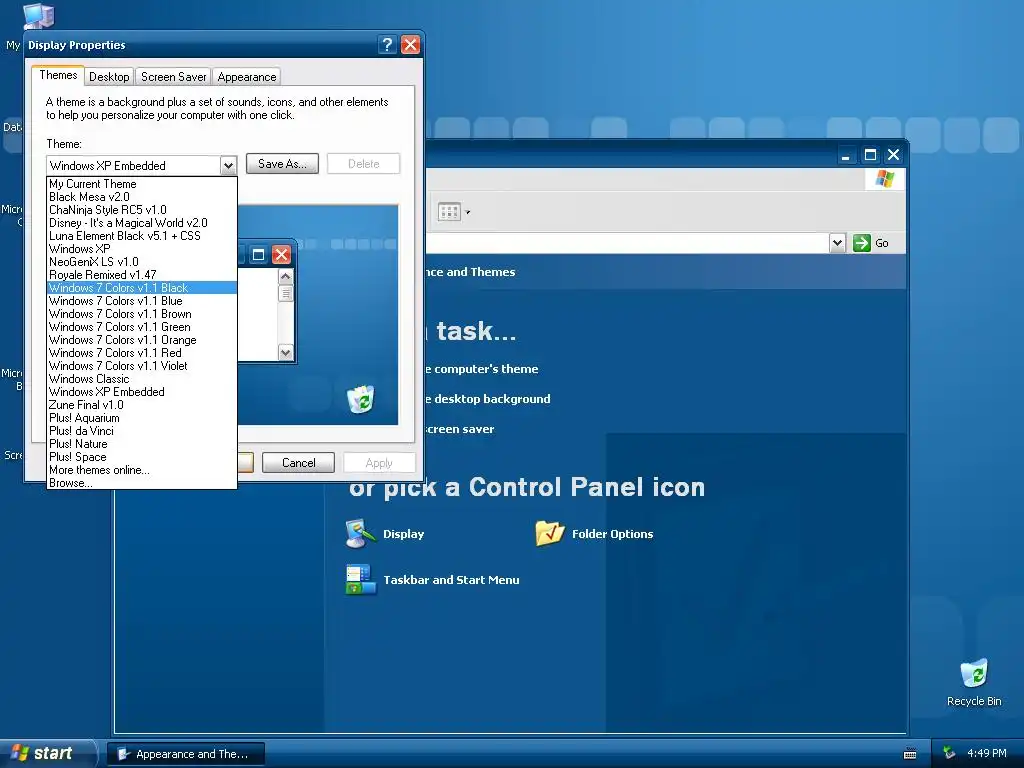Screen dimensions: 1024x768
Task: Switch to the Appearance tab
Action: point(246,76)
